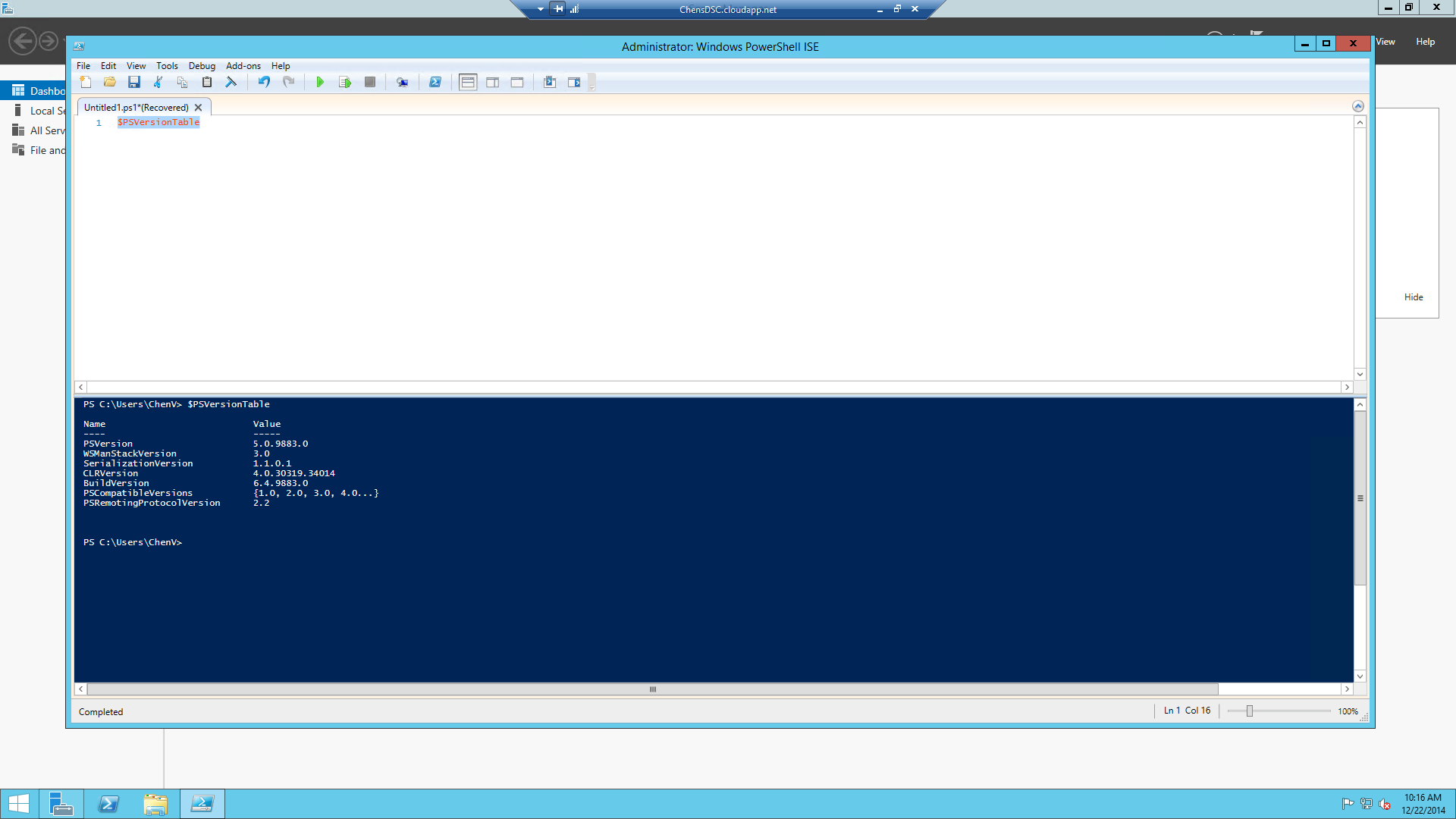Screen dimensions: 1456x819
Task: Open the Add-ons menu
Action: (243, 66)
